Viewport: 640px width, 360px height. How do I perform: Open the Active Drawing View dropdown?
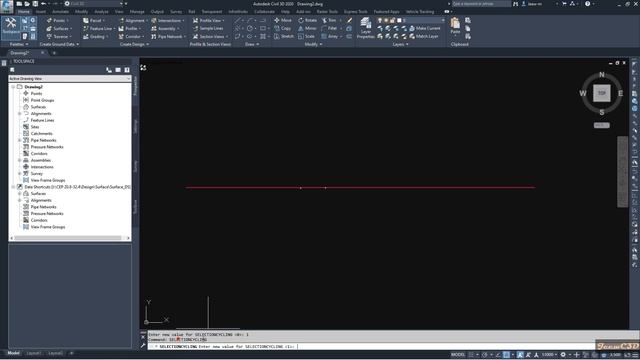pyautogui.click(x=70, y=78)
